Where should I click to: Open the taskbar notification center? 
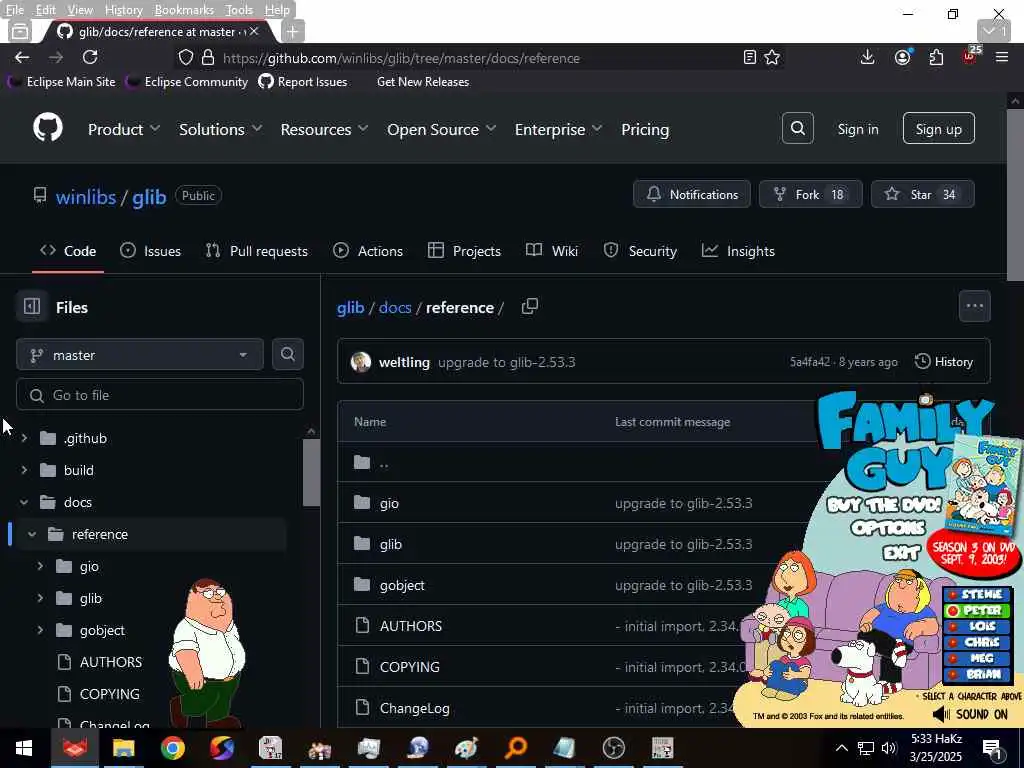click(x=993, y=749)
